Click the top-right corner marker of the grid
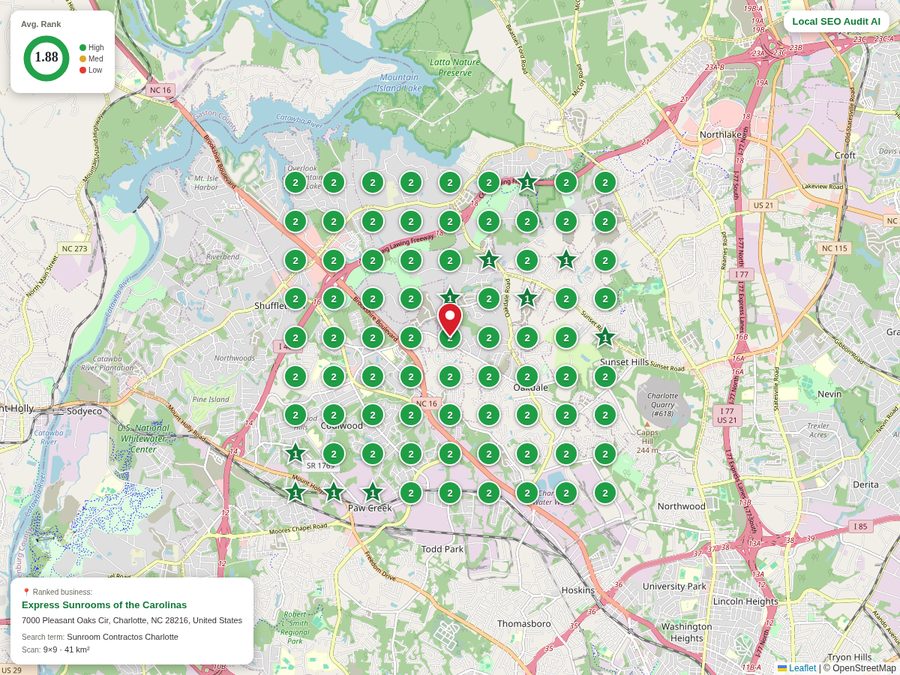The image size is (900, 675). pos(605,183)
